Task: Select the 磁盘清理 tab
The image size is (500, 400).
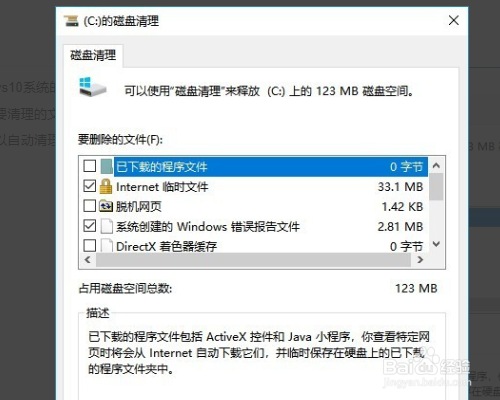Action: [93, 55]
